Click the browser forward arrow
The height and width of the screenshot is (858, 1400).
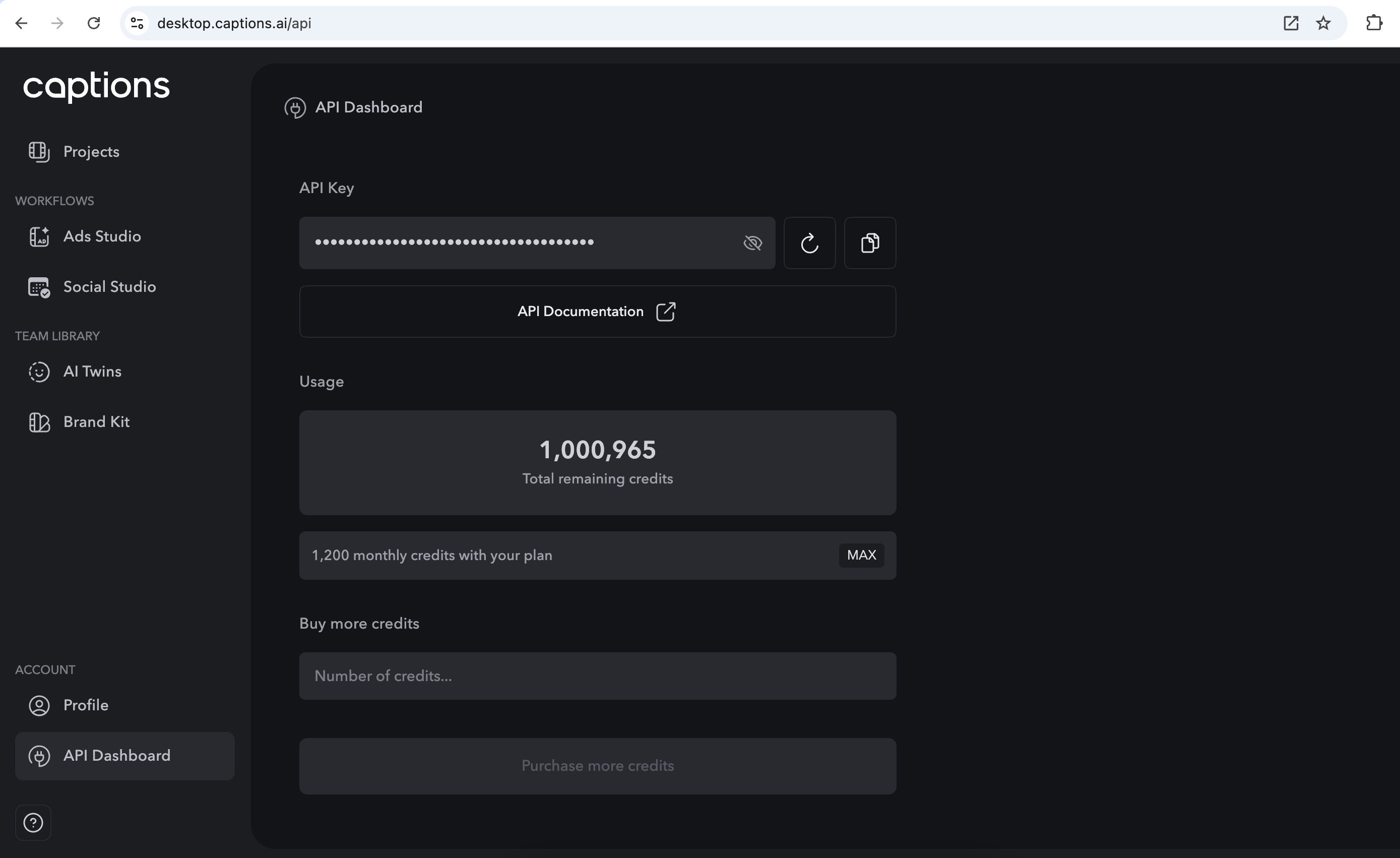click(57, 23)
